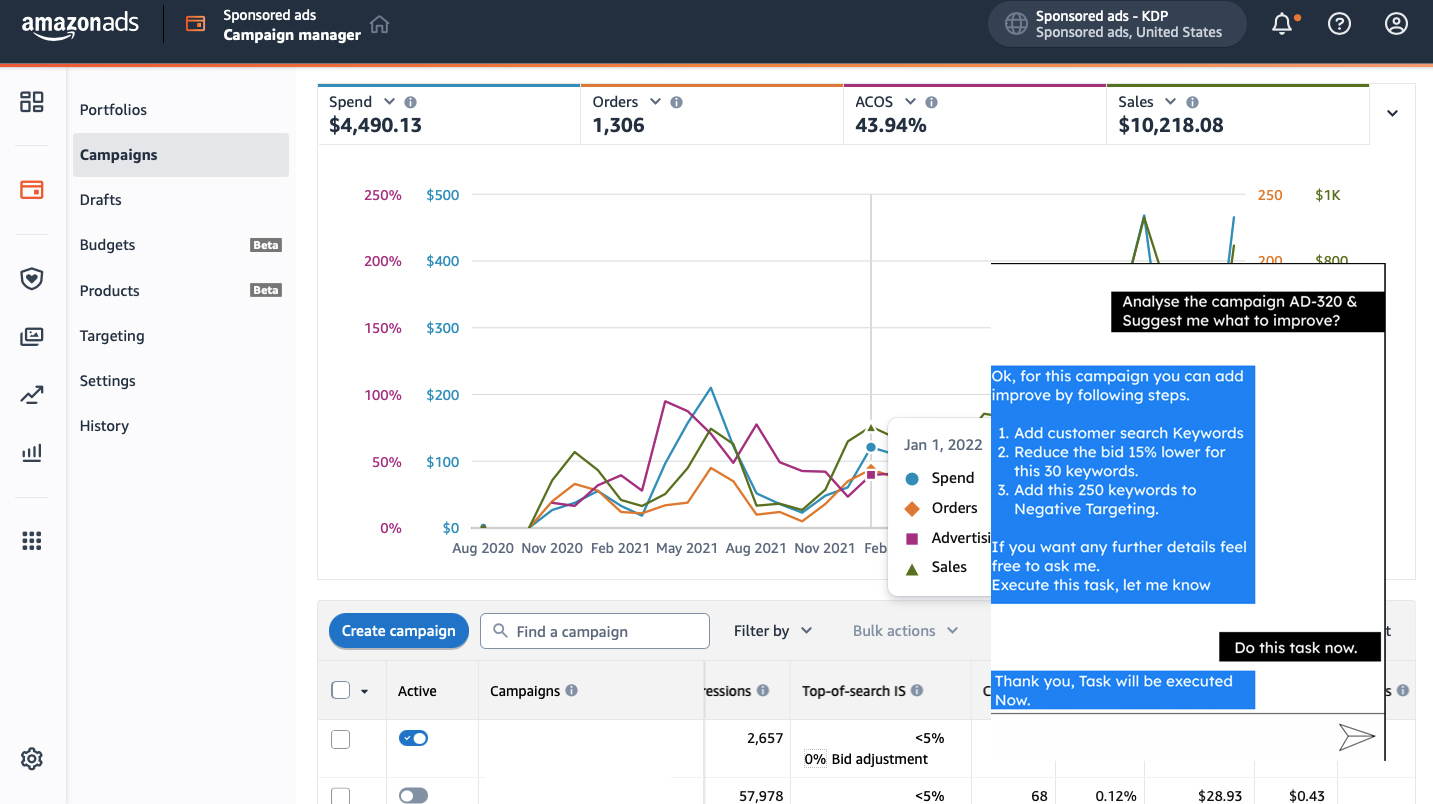The width and height of the screenshot is (1433, 804).
Task: Click the blue Spend point on the chart
Action: 871,447
